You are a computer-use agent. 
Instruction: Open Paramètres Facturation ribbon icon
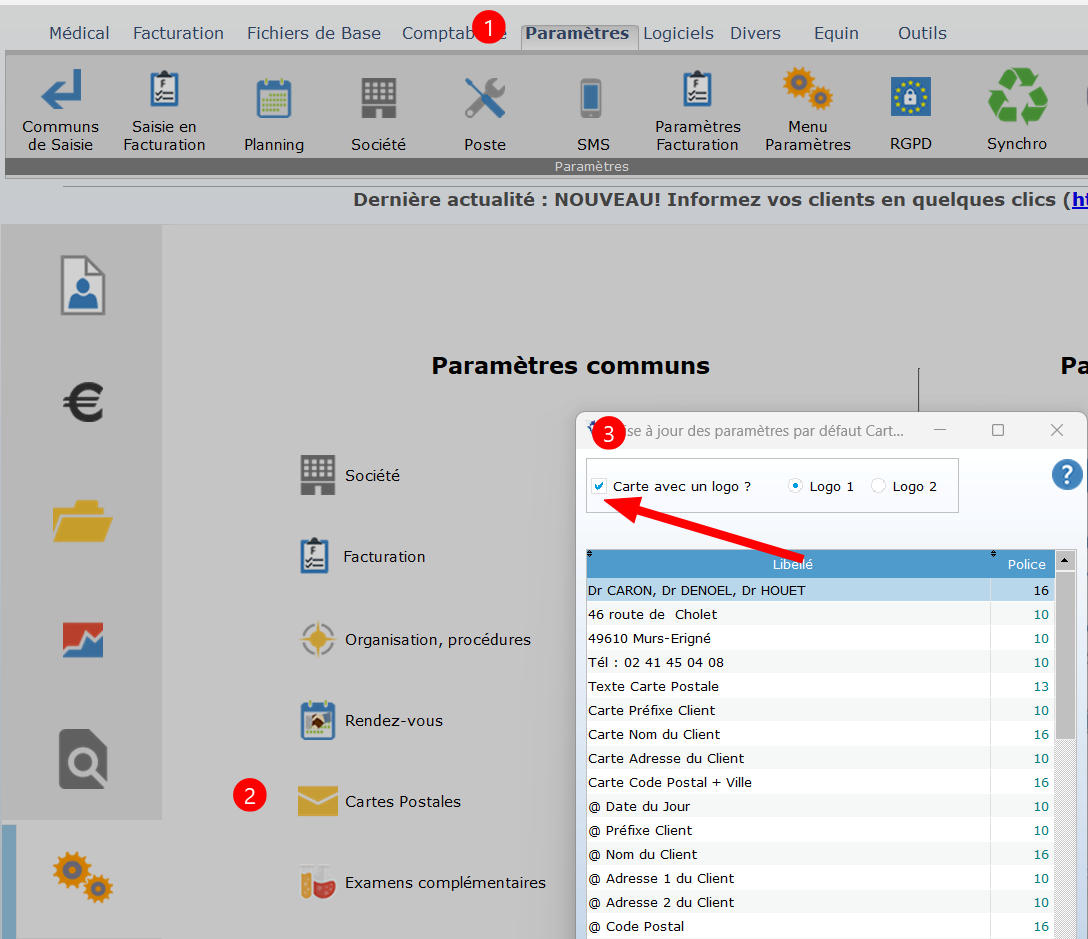click(697, 110)
